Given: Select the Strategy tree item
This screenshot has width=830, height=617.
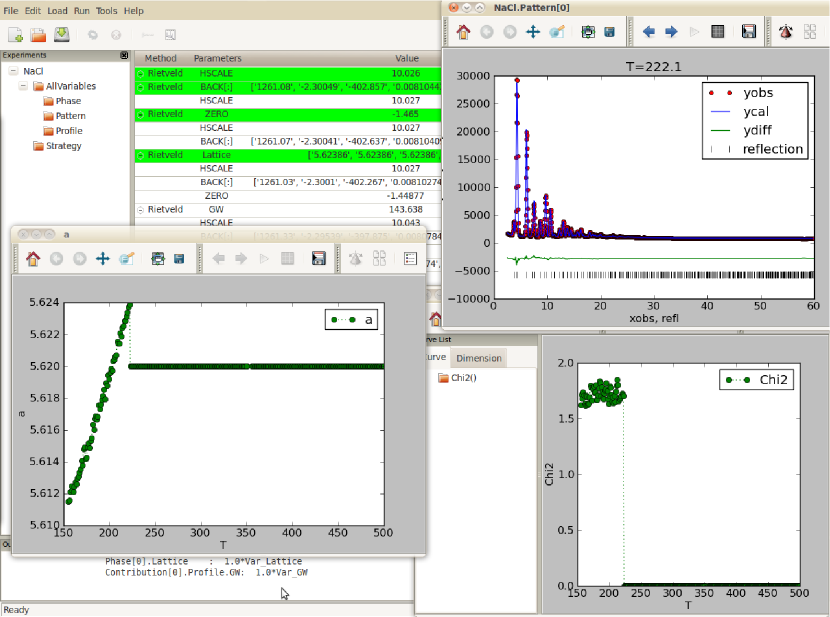Looking at the screenshot, I should [63, 146].
